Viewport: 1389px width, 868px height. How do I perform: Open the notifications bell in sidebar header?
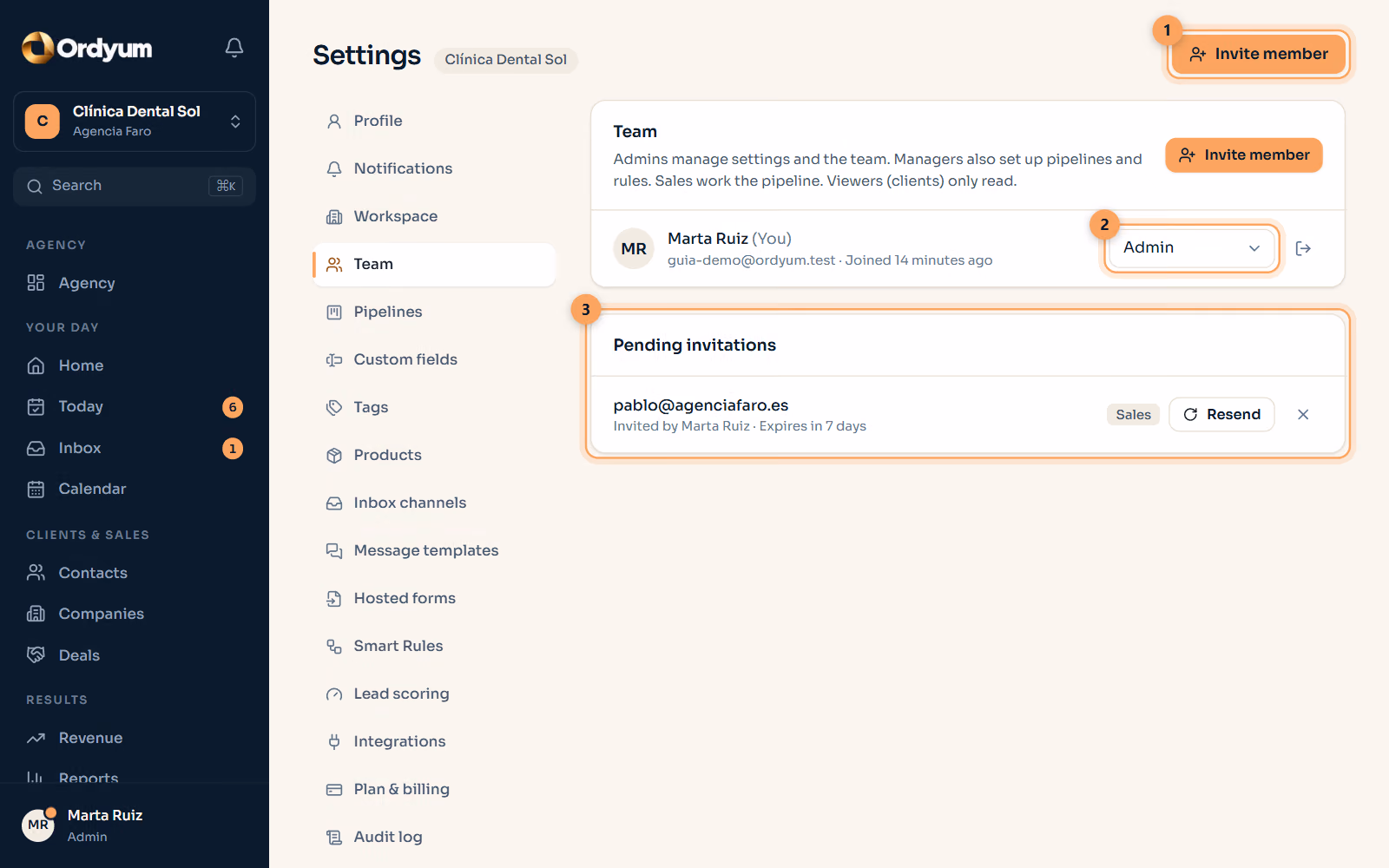point(234,48)
